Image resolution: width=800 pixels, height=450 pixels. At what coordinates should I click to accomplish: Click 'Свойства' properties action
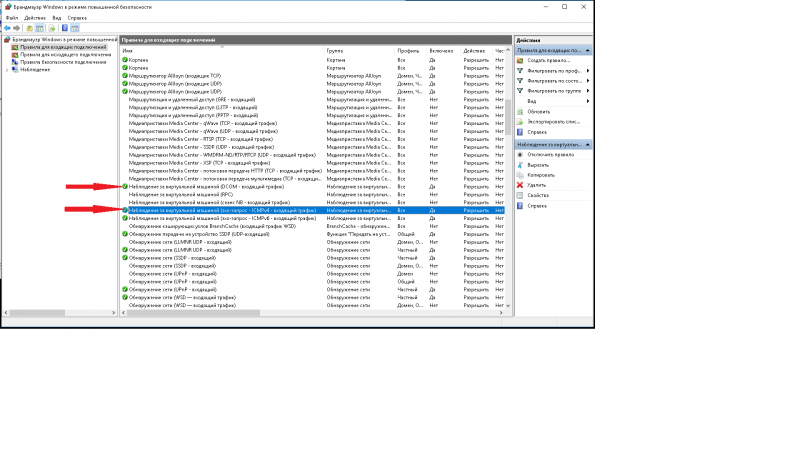coord(539,195)
